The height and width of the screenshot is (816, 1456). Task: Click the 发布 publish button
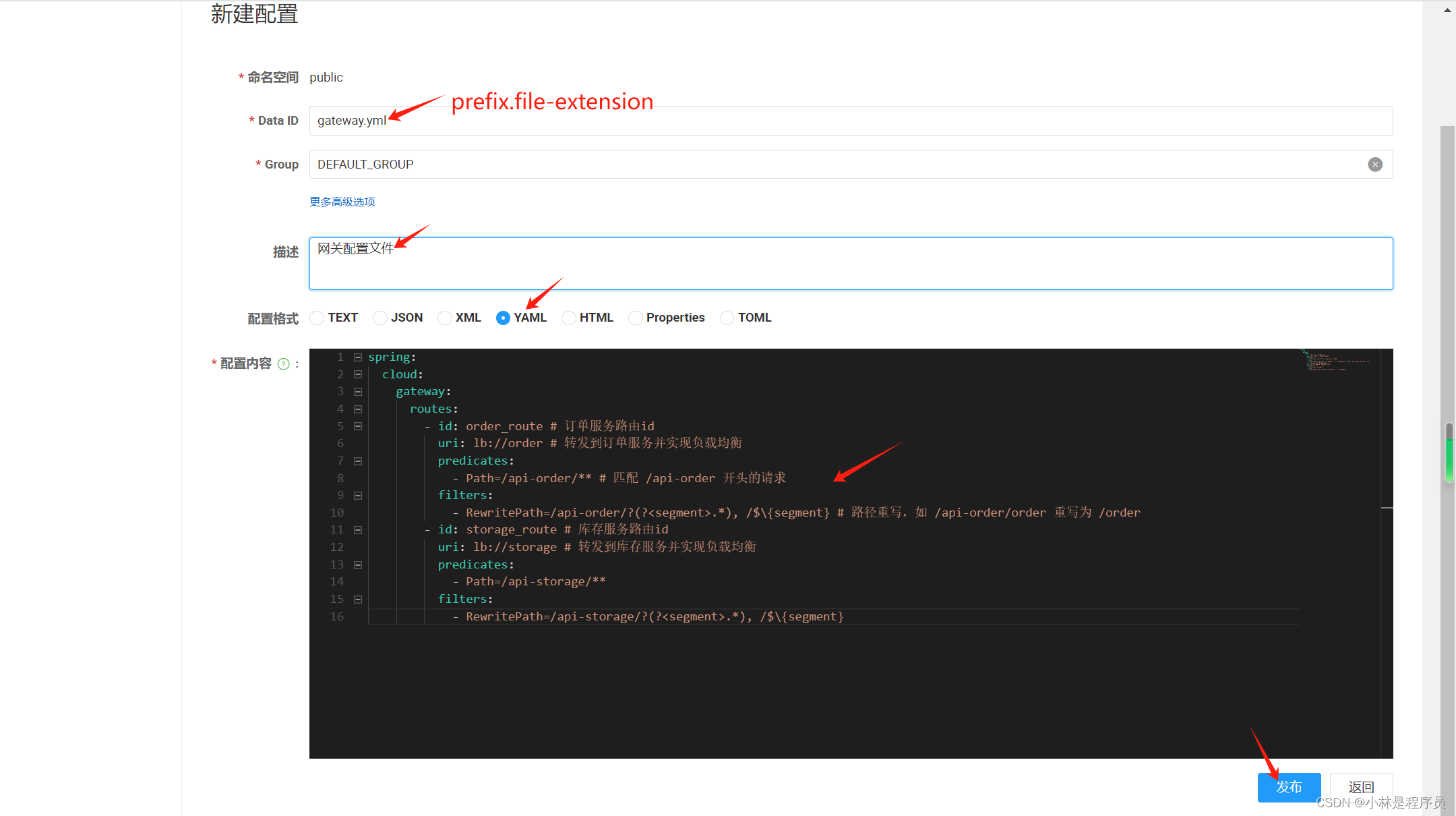pyautogui.click(x=1289, y=787)
